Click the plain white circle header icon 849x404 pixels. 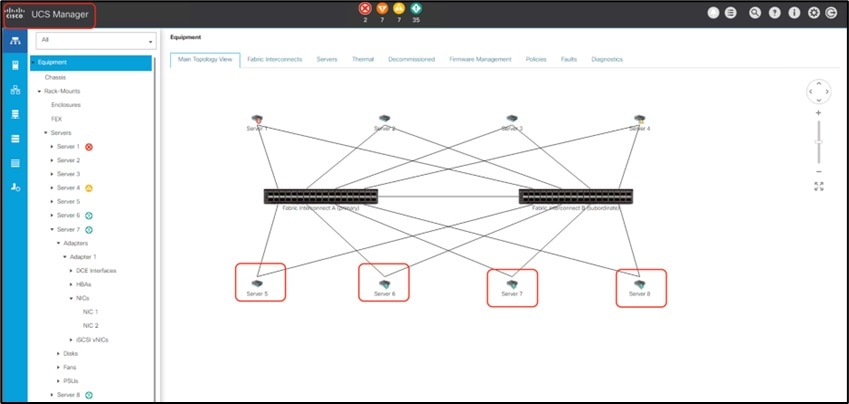point(714,13)
